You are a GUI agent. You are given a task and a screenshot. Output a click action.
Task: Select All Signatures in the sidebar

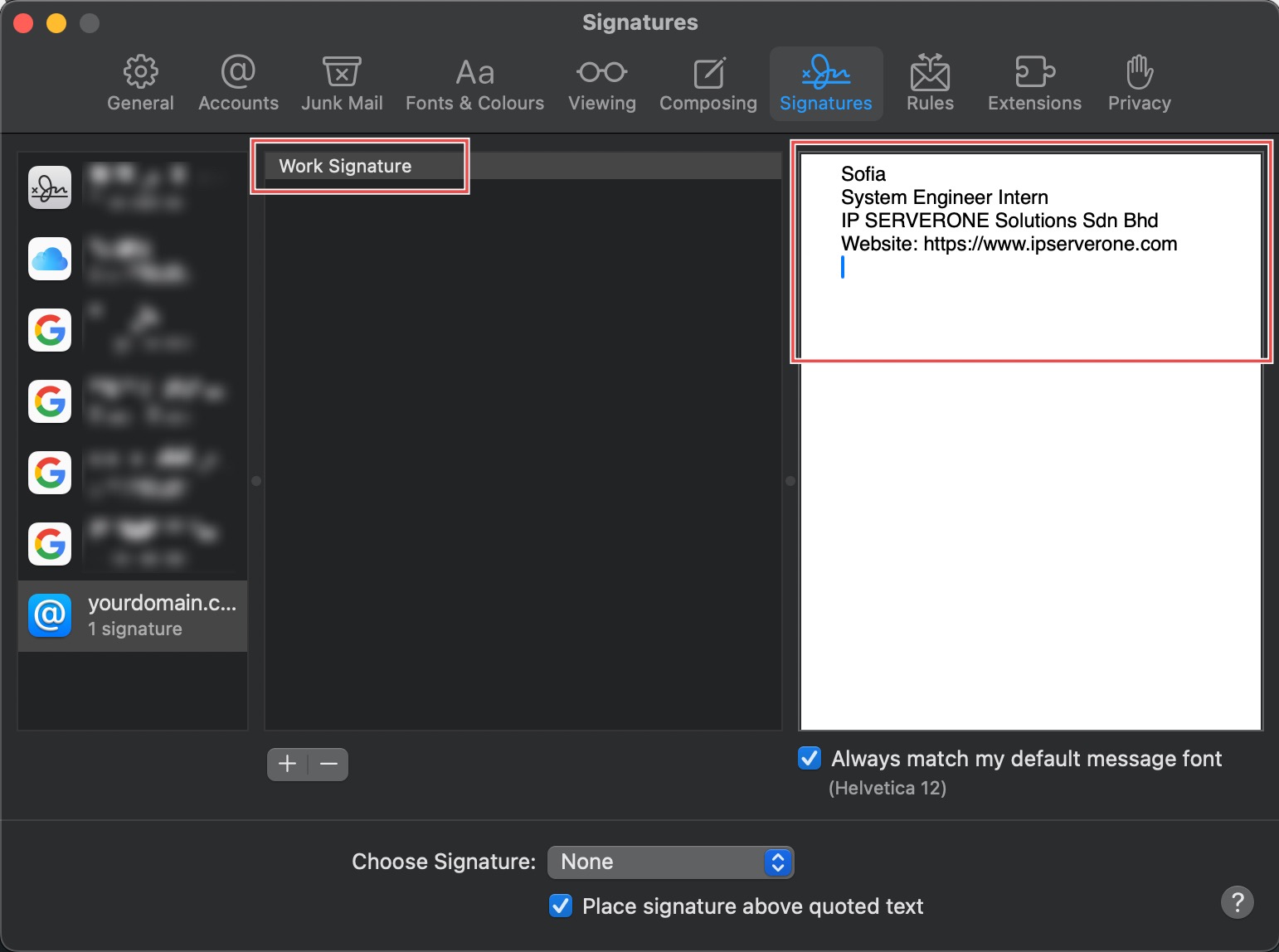tap(133, 187)
